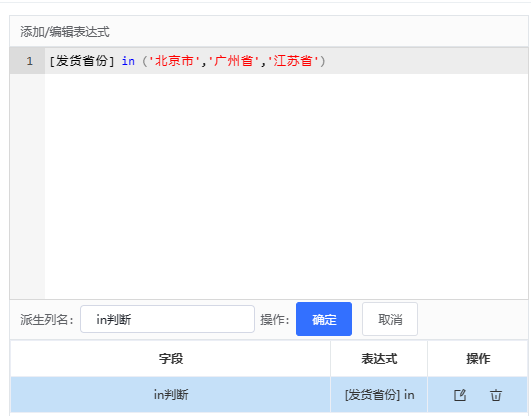Click the [发货省份] in expression table cell
Screen dimensions: 531x416
[379, 395]
